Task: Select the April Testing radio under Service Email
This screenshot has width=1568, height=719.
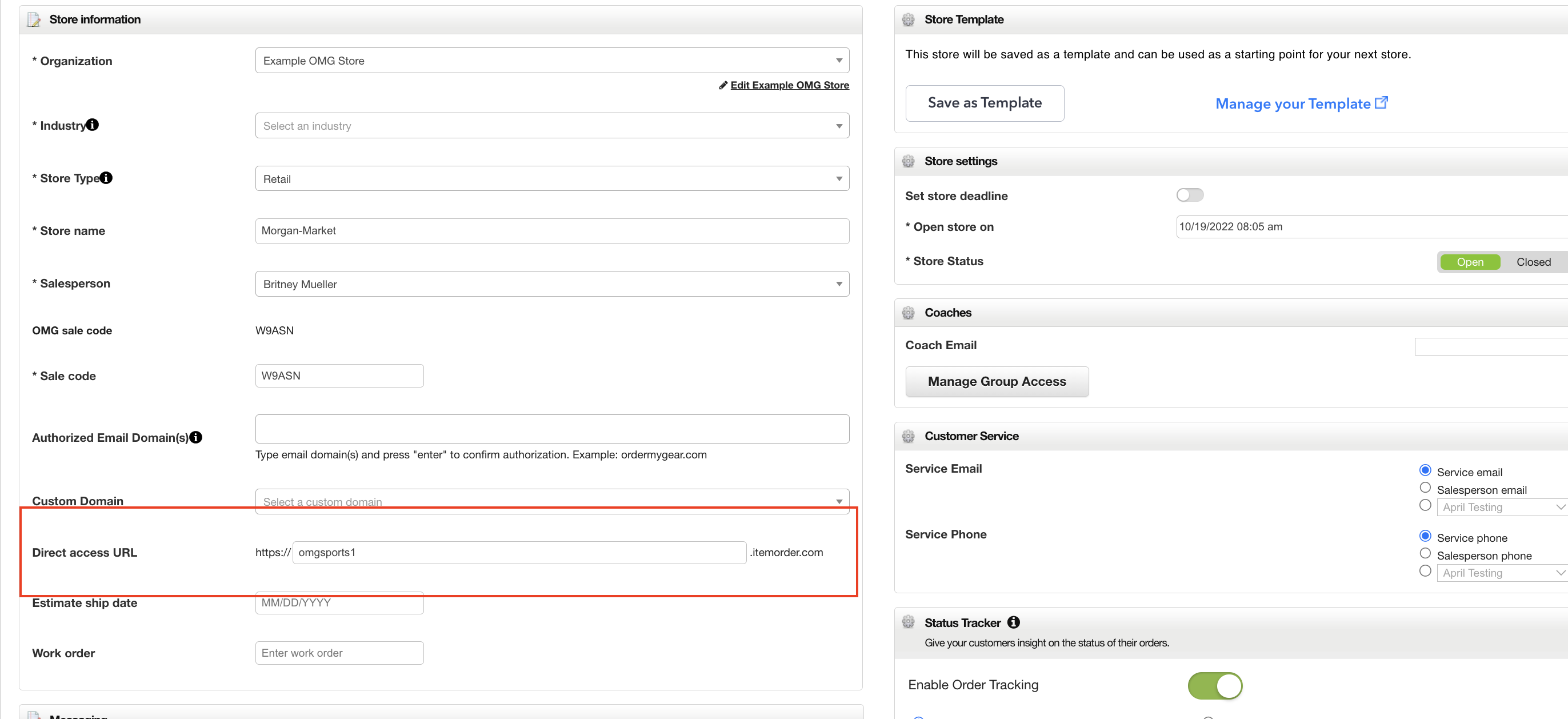Action: tap(1425, 505)
